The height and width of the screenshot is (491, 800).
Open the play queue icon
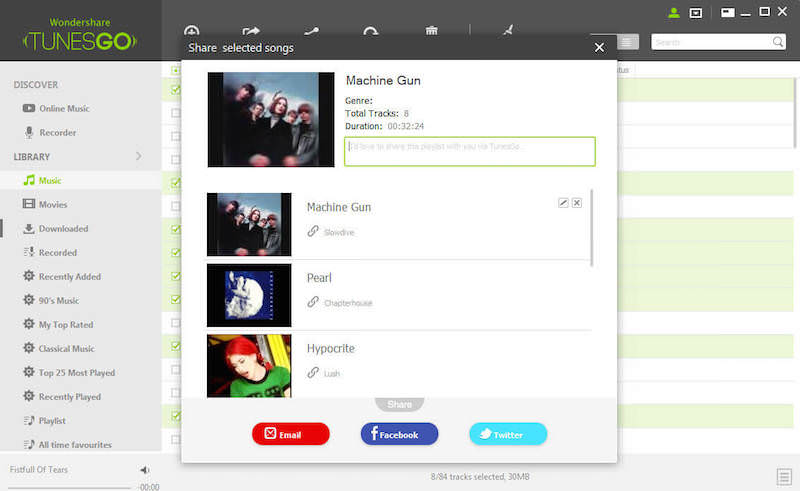pyautogui.click(x=784, y=477)
